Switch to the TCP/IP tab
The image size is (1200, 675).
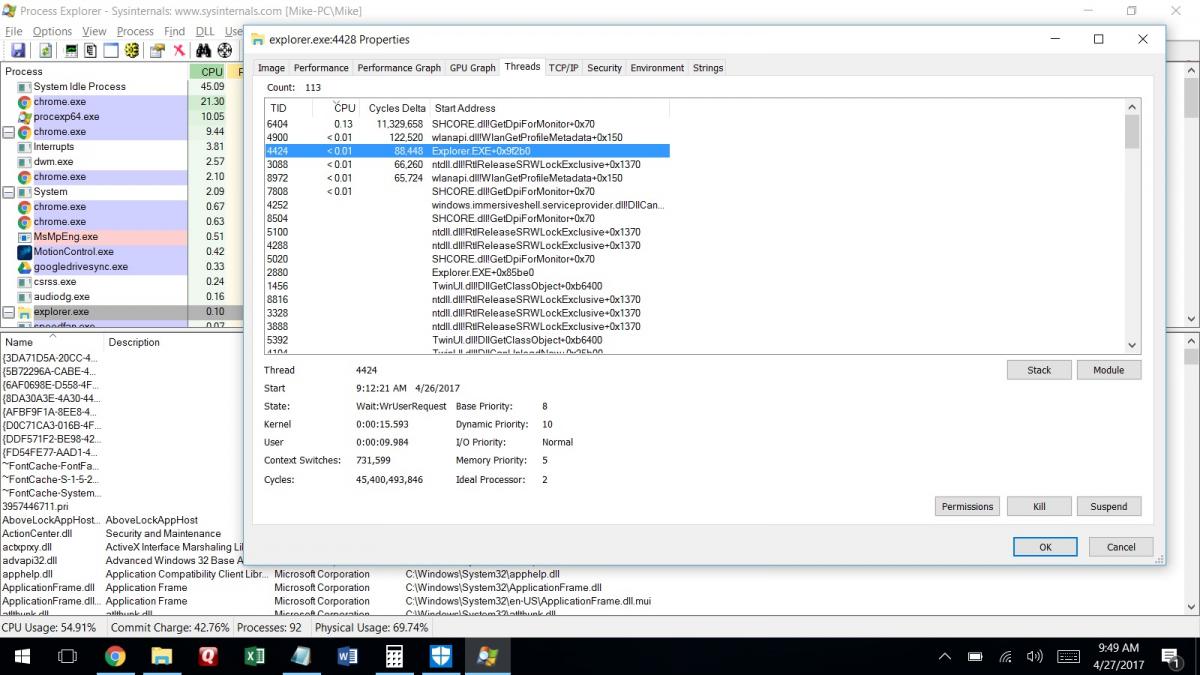click(563, 68)
